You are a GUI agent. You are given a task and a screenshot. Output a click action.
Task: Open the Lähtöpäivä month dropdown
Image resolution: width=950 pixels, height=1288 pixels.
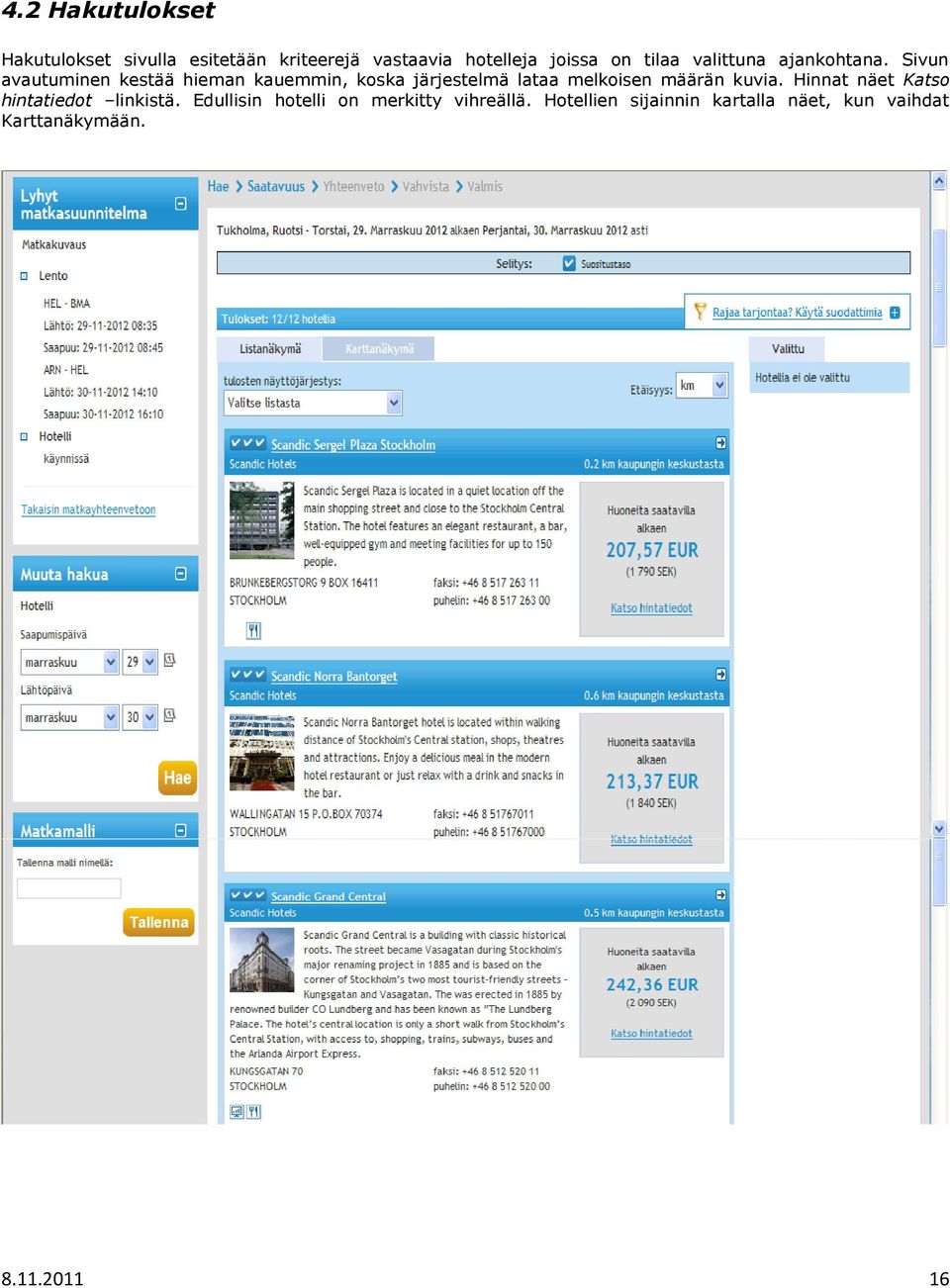click(69, 717)
